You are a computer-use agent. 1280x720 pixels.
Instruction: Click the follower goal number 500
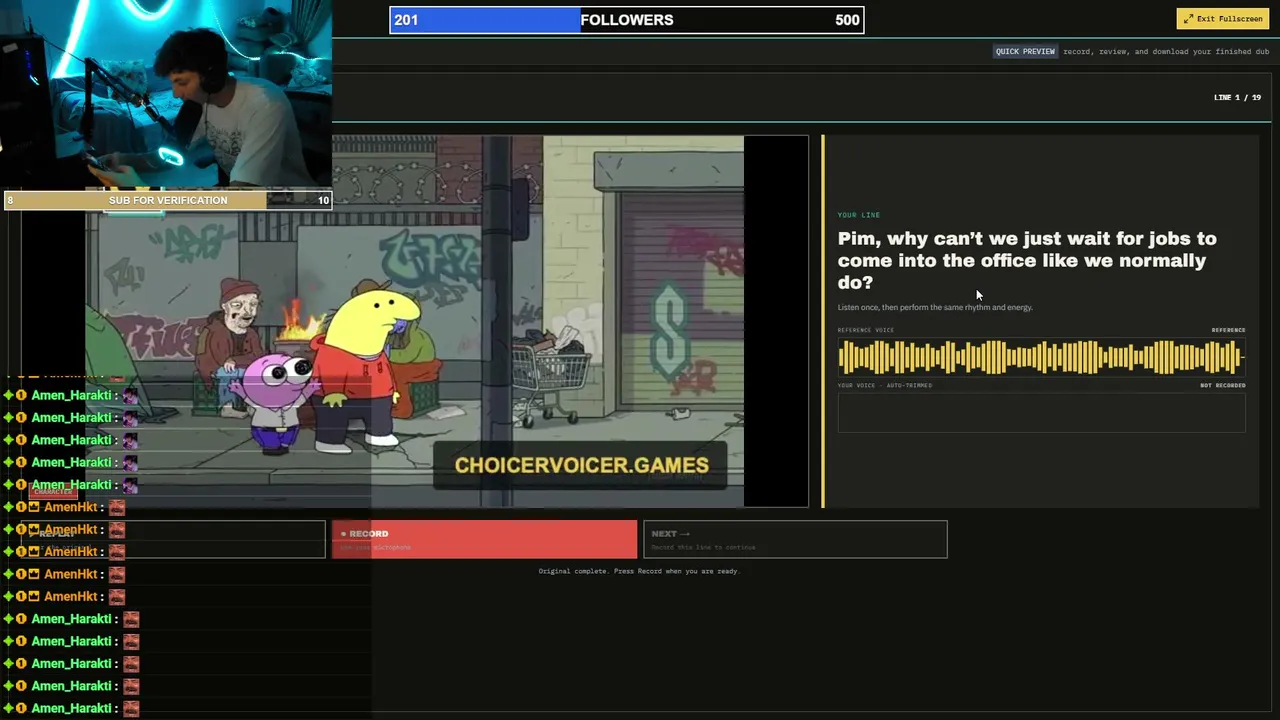coord(847,20)
